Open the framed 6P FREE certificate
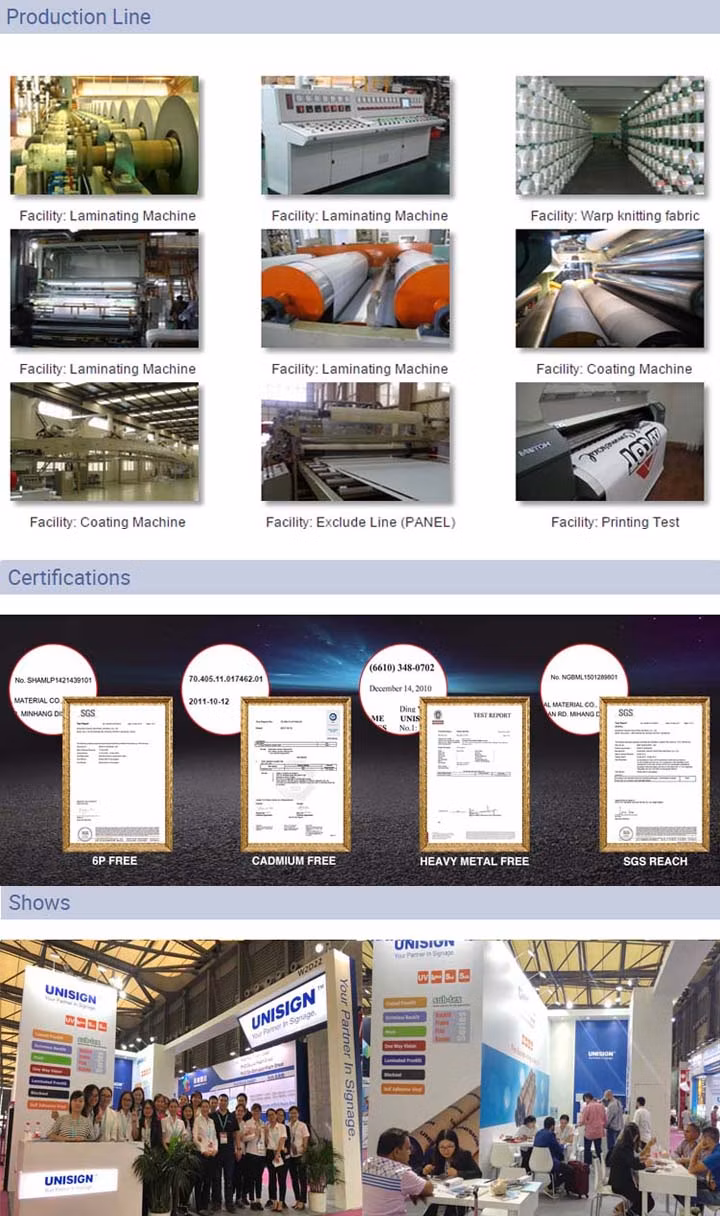 coord(117,773)
